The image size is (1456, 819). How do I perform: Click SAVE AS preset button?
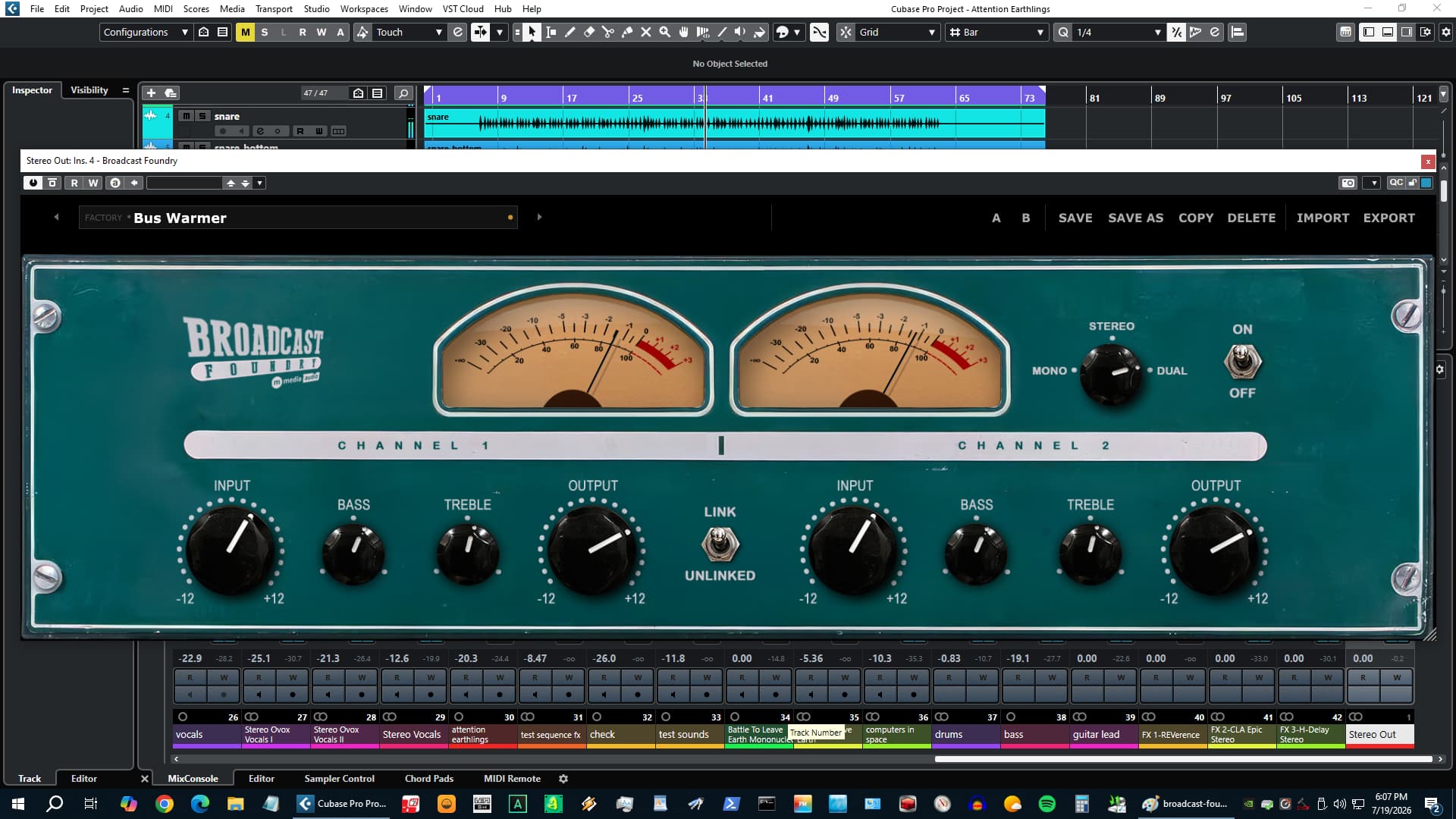pos(1135,218)
